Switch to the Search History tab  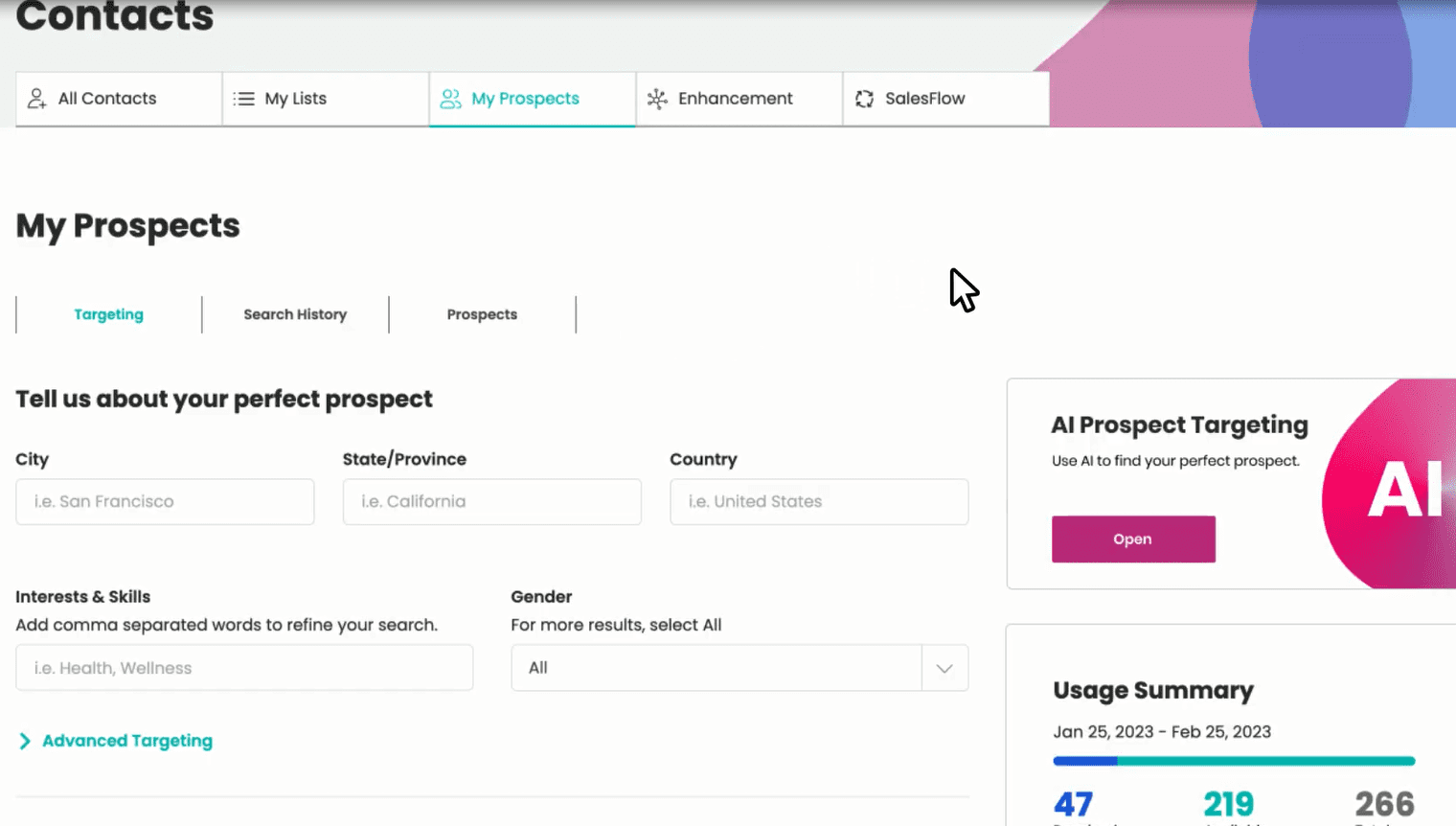(295, 314)
